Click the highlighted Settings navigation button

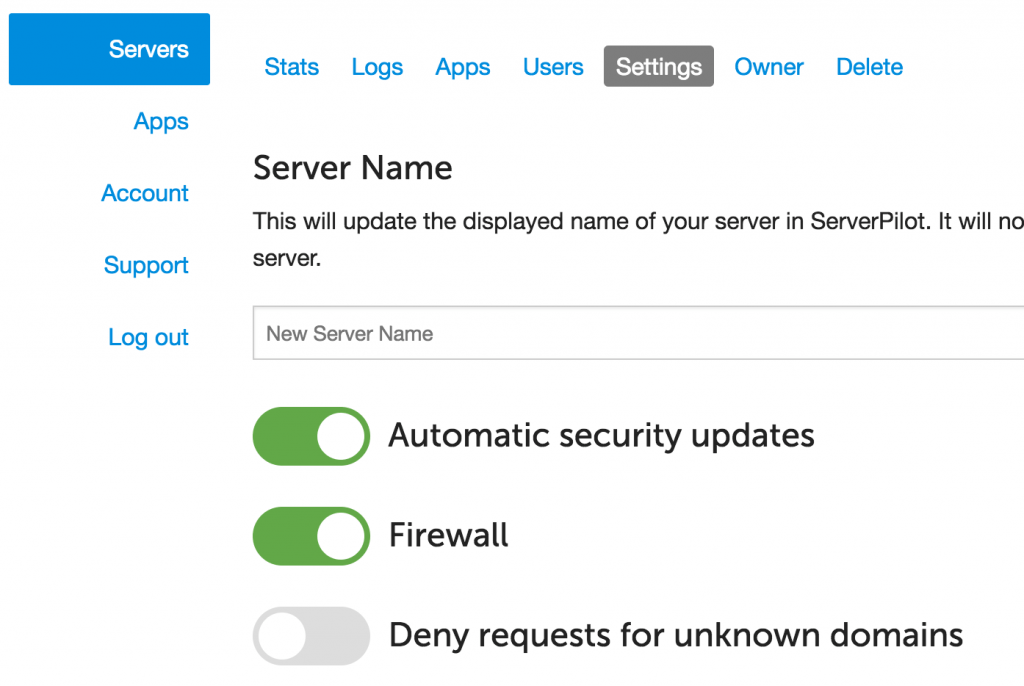click(658, 66)
